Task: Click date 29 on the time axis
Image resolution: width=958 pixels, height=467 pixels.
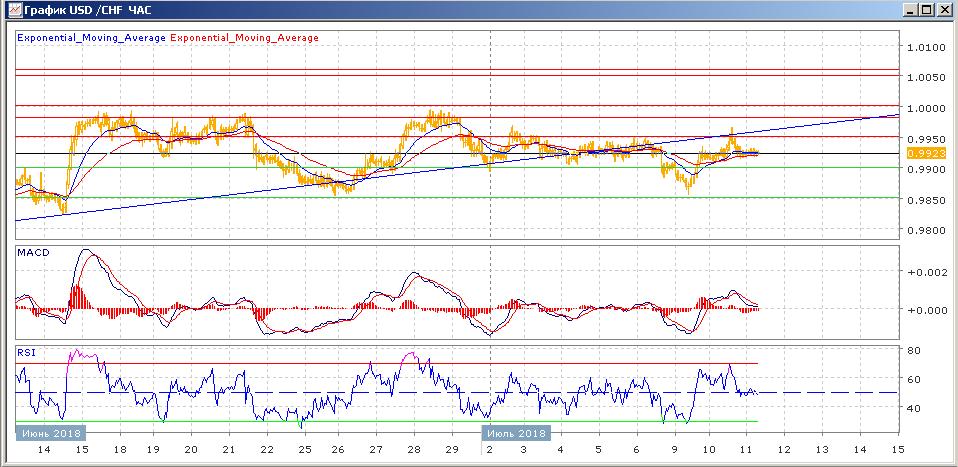Action: (x=450, y=451)
